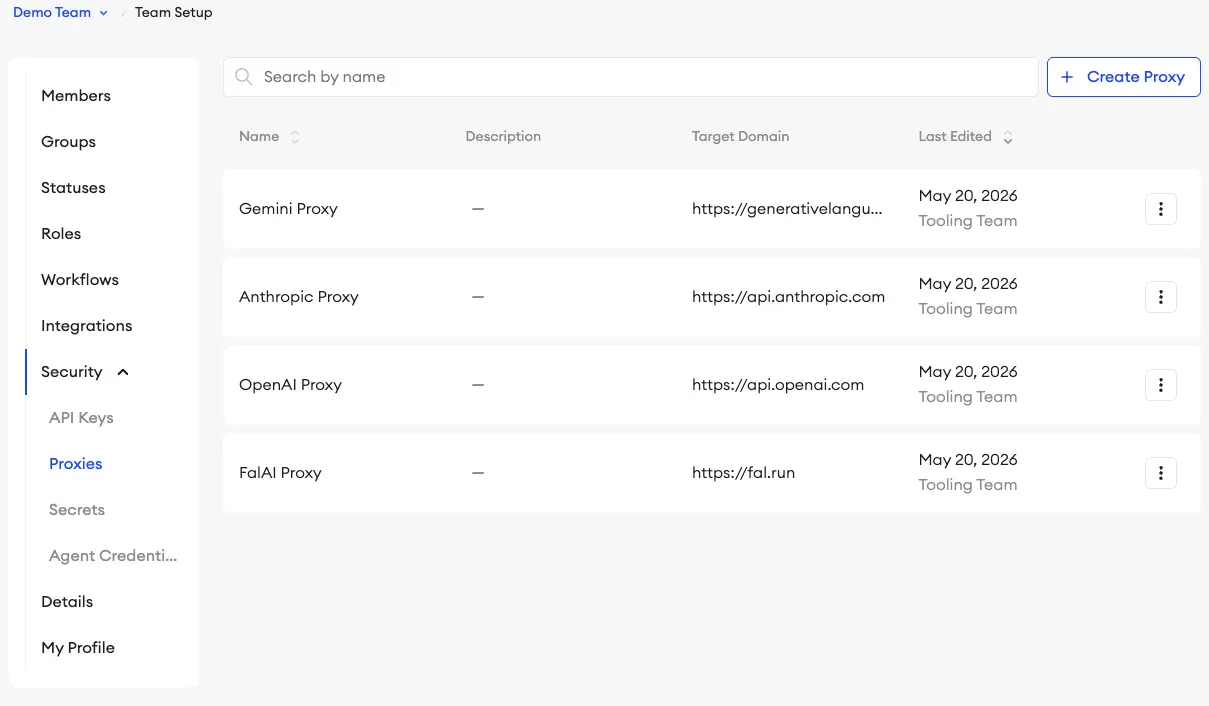Click the search magnifier icon
This screenshot has width=1209, height=706.
(x=243, y=77)
